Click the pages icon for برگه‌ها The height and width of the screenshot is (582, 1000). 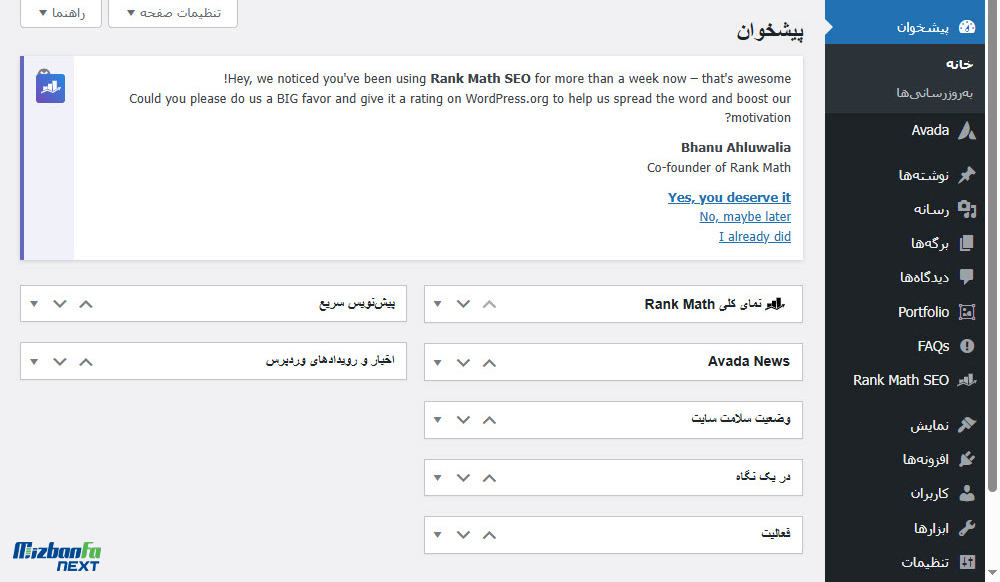[x=967, y=243]
